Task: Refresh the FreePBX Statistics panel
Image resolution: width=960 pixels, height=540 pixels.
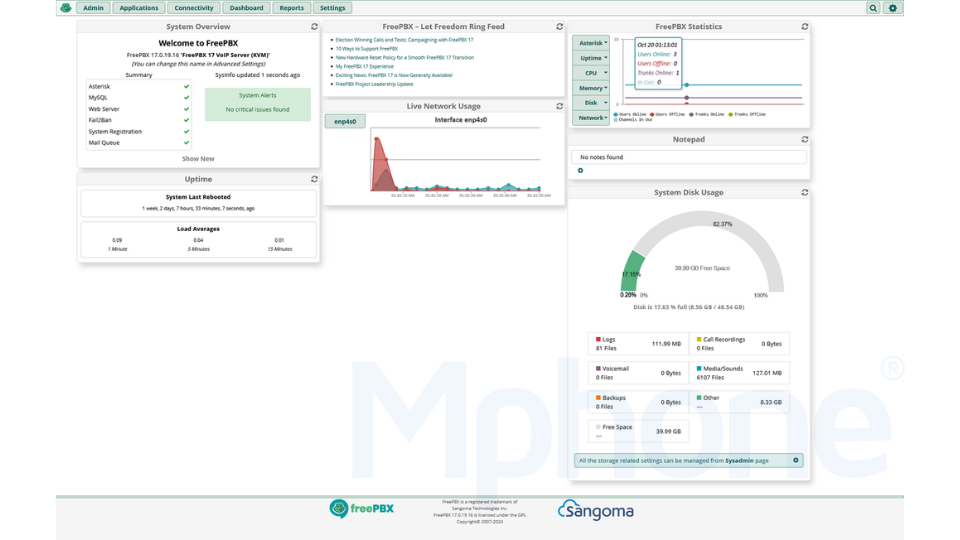Action: coord(804,26)
